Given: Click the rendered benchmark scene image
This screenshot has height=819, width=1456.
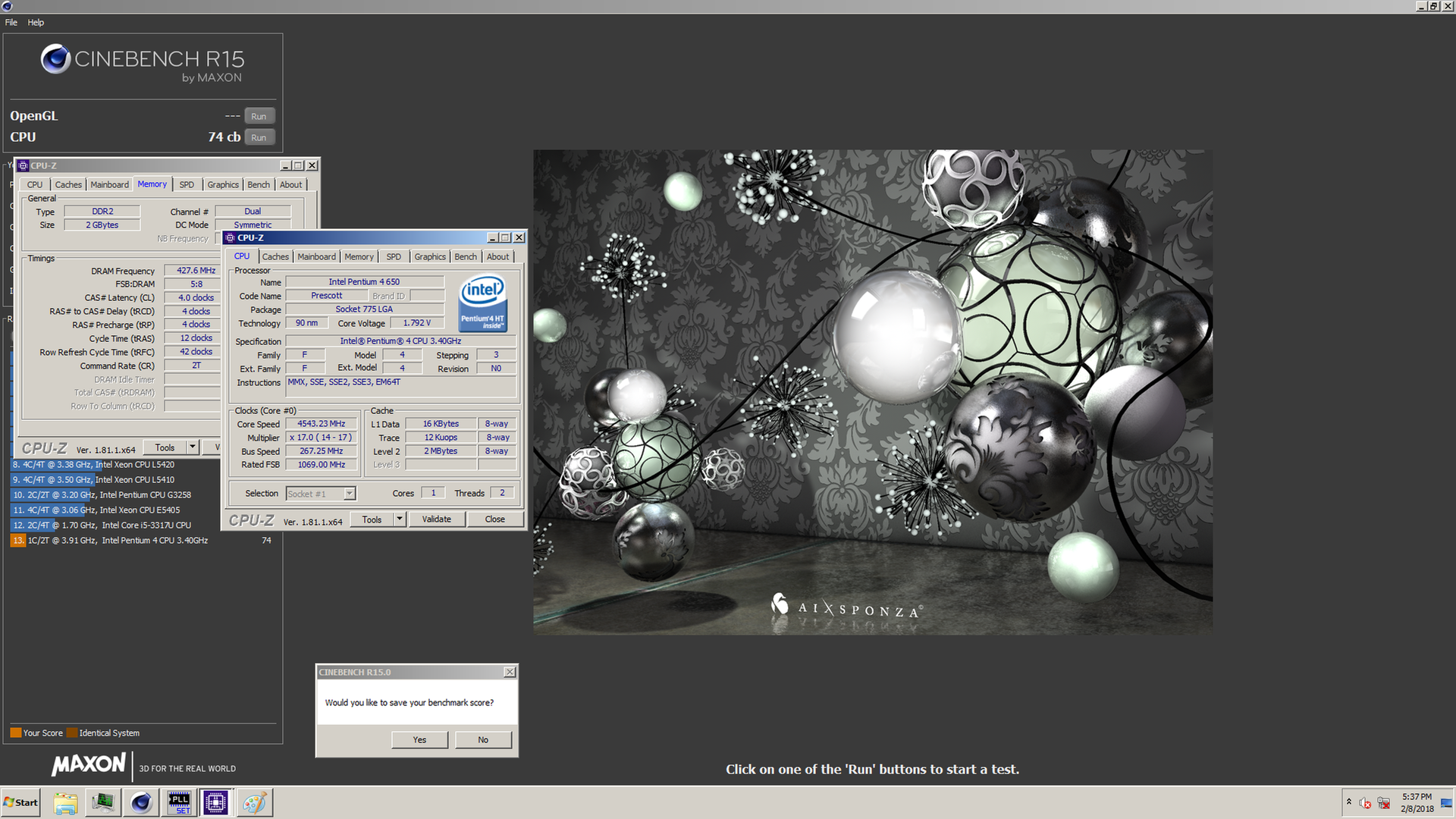Looking at the screenshot, I should (x=873, y=392).
